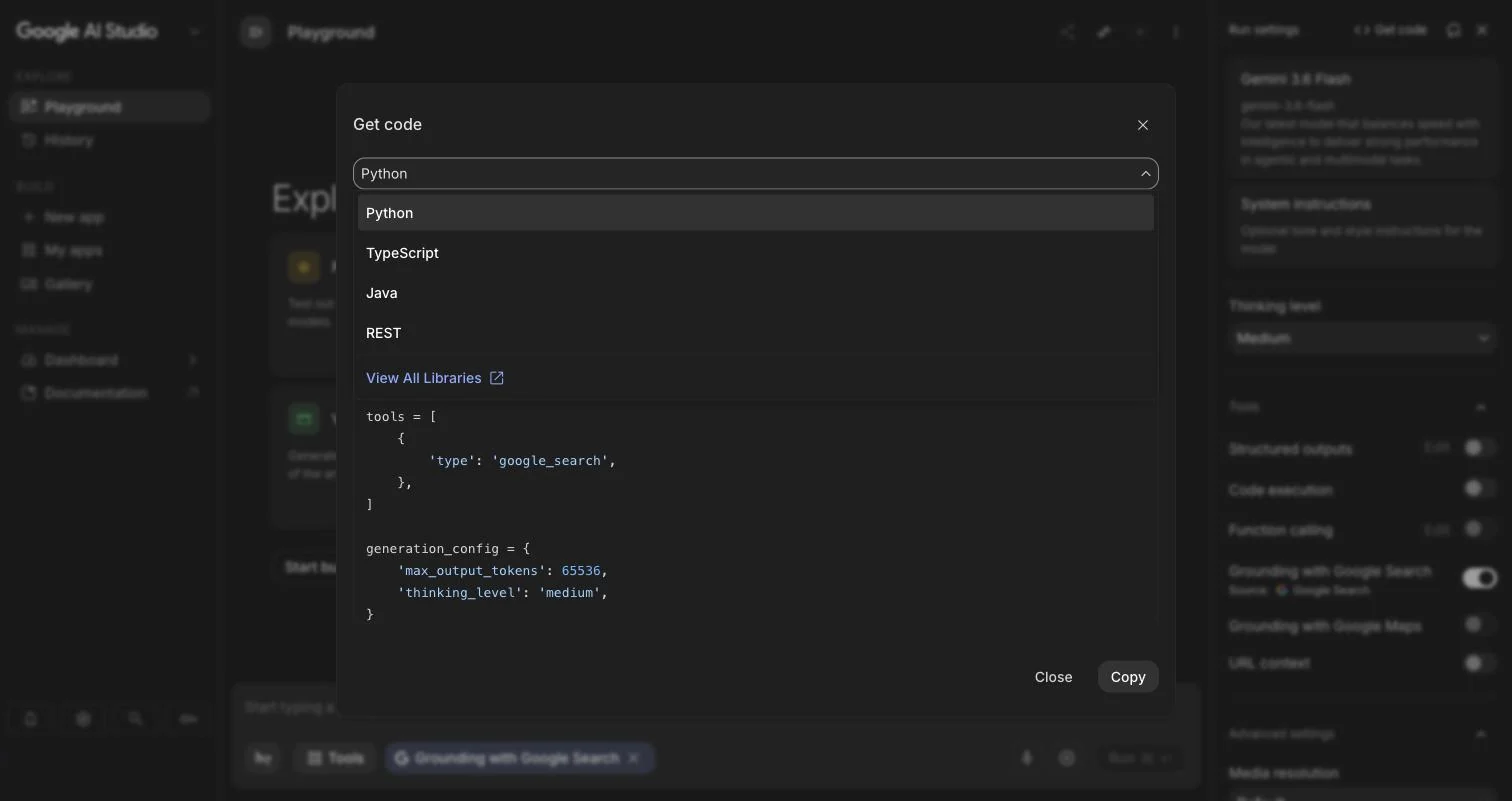Click the 'google_search' string in the code

tap(549, 460)
